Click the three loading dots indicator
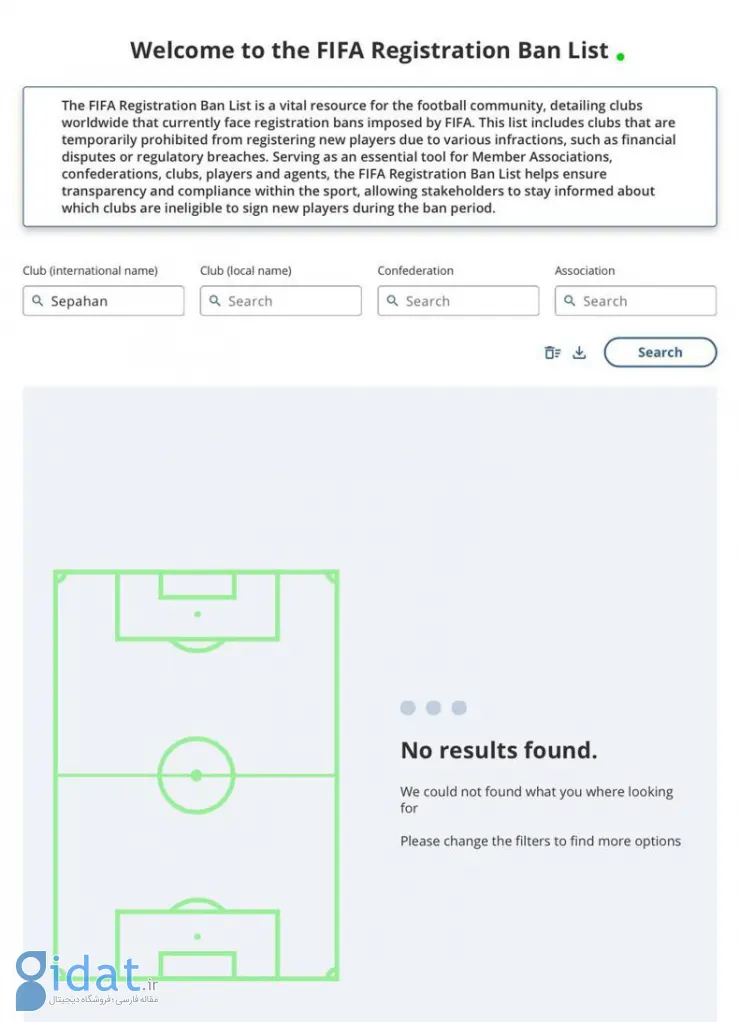 click(x=433, y=708)
